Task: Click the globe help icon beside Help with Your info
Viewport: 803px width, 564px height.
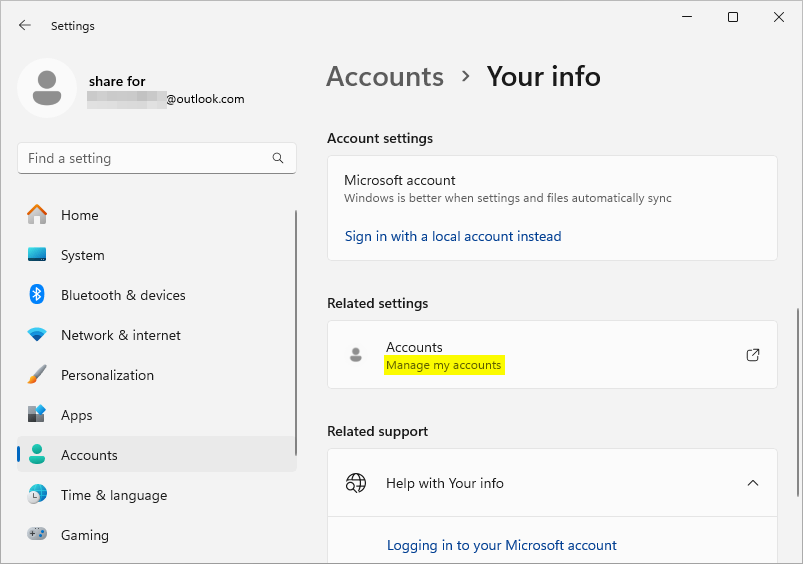Action: (356, 483)
